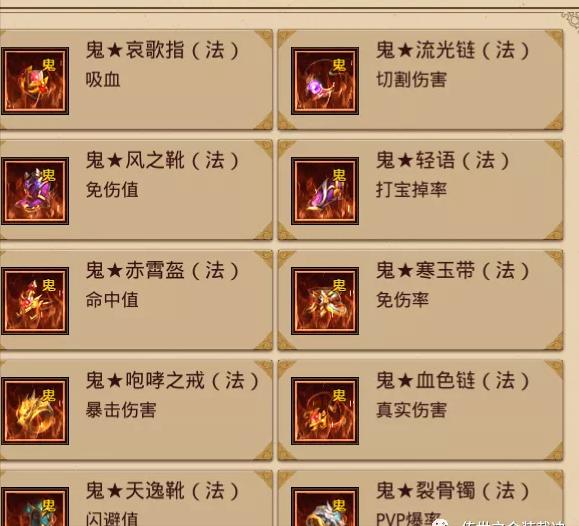Select the 打宝掉率 attribute label
Image resolution: width=579 pixels, height=526 pixels.
point(411,190)
